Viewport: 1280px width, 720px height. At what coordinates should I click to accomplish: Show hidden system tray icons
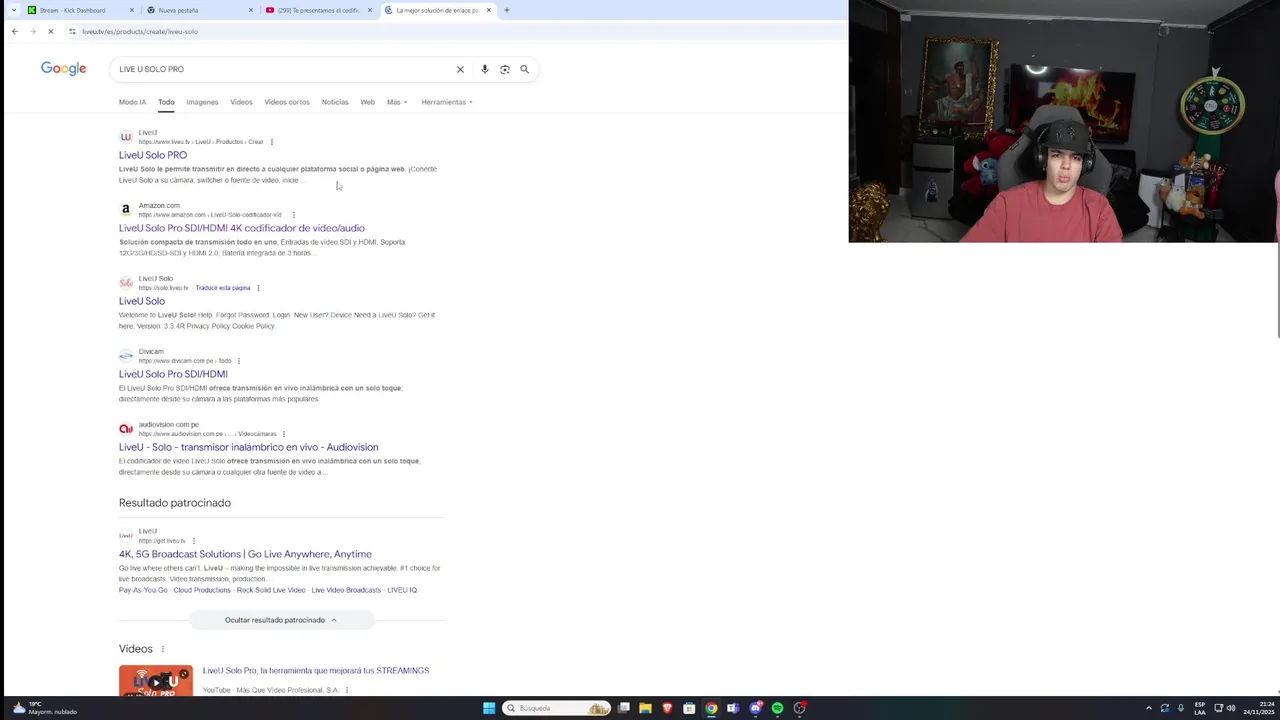tap(1148, 708)
